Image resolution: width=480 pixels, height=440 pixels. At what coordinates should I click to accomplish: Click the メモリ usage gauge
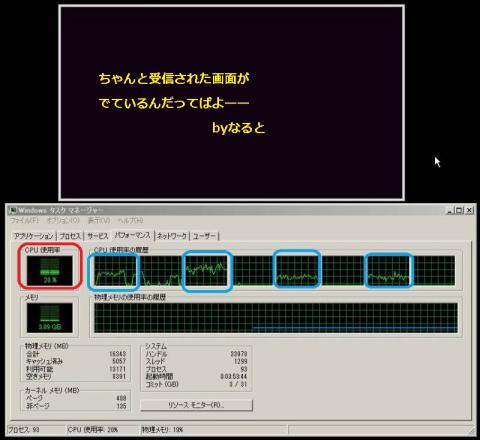(x=50, y=318)
